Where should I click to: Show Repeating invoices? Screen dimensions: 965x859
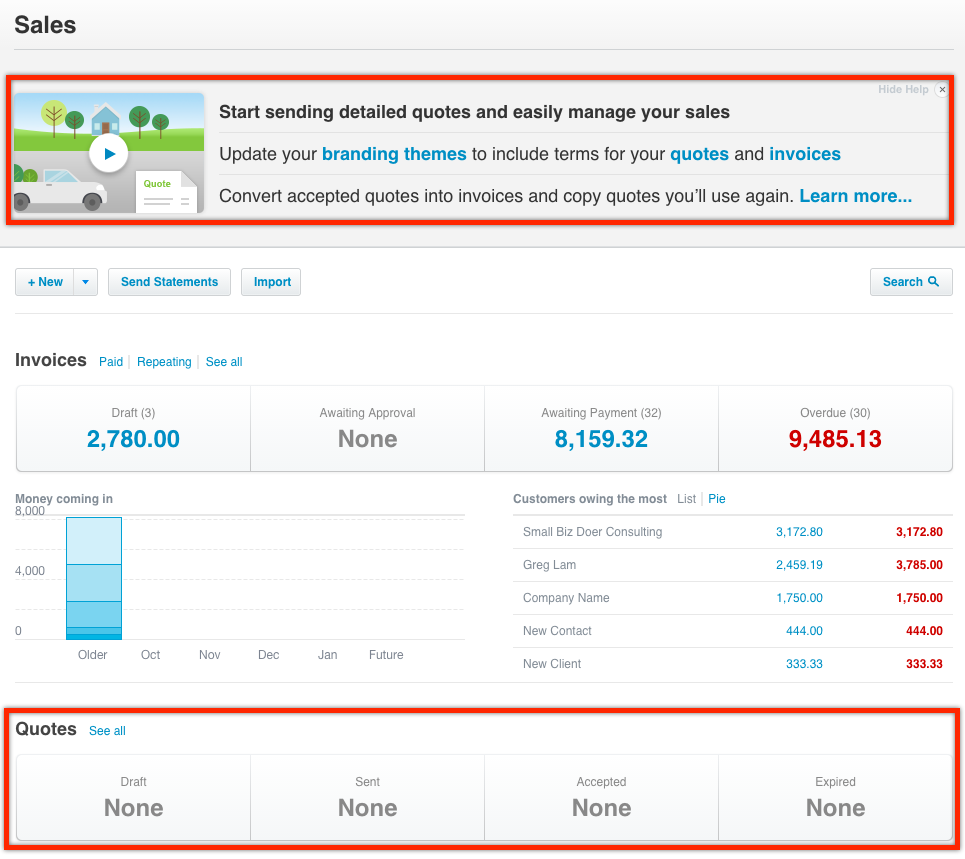click(164, 362)
